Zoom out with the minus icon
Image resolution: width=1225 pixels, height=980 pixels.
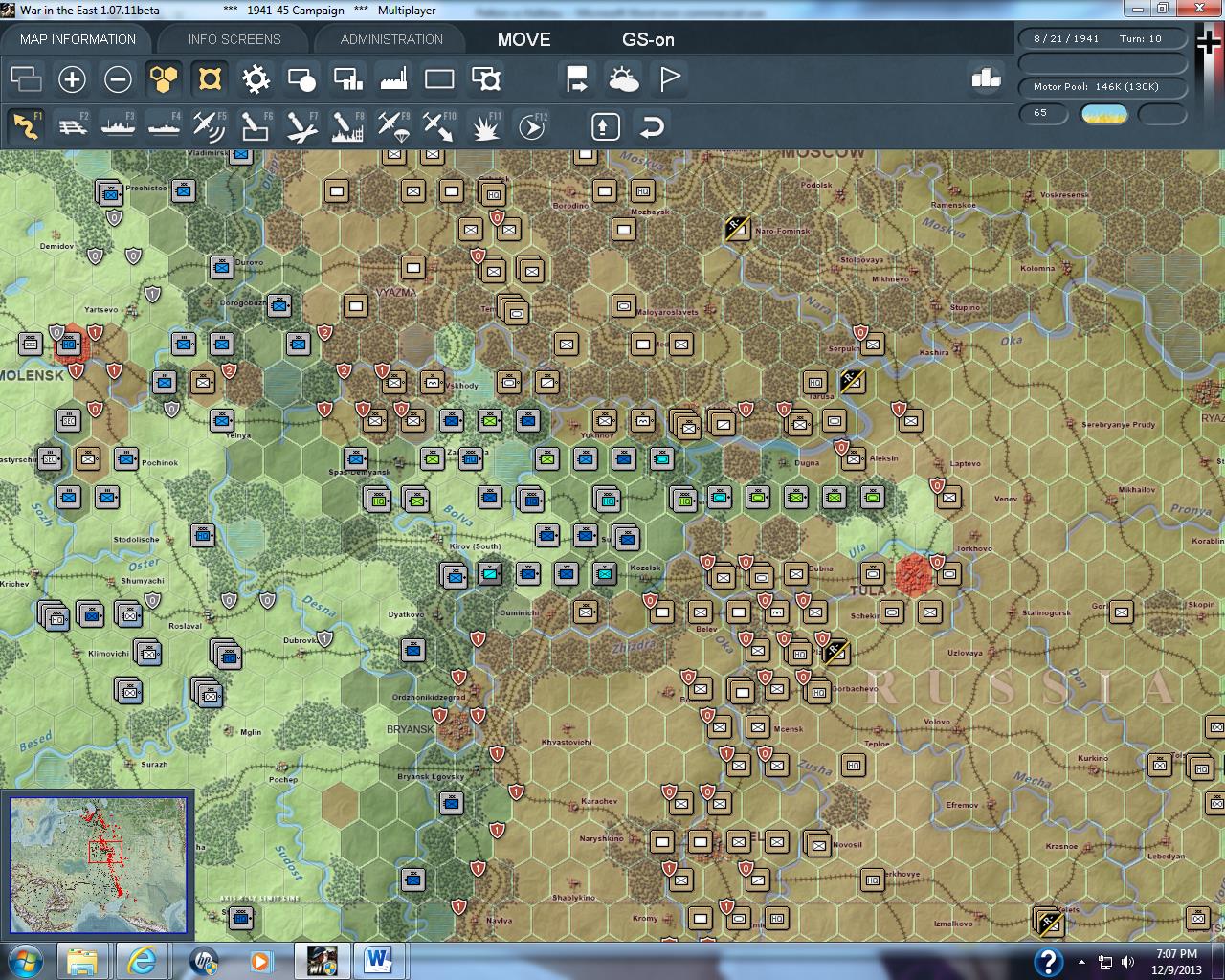click(x=118, y=78)
